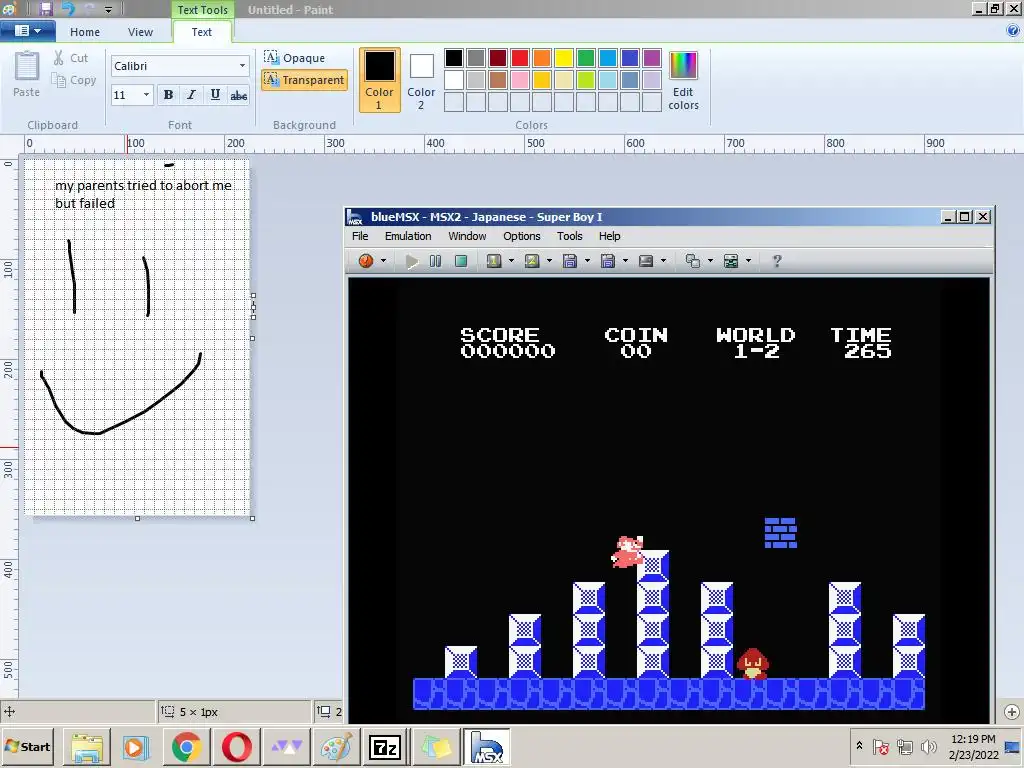Click the cartridge slot 1 icon in blueMSX

(494, 261)
